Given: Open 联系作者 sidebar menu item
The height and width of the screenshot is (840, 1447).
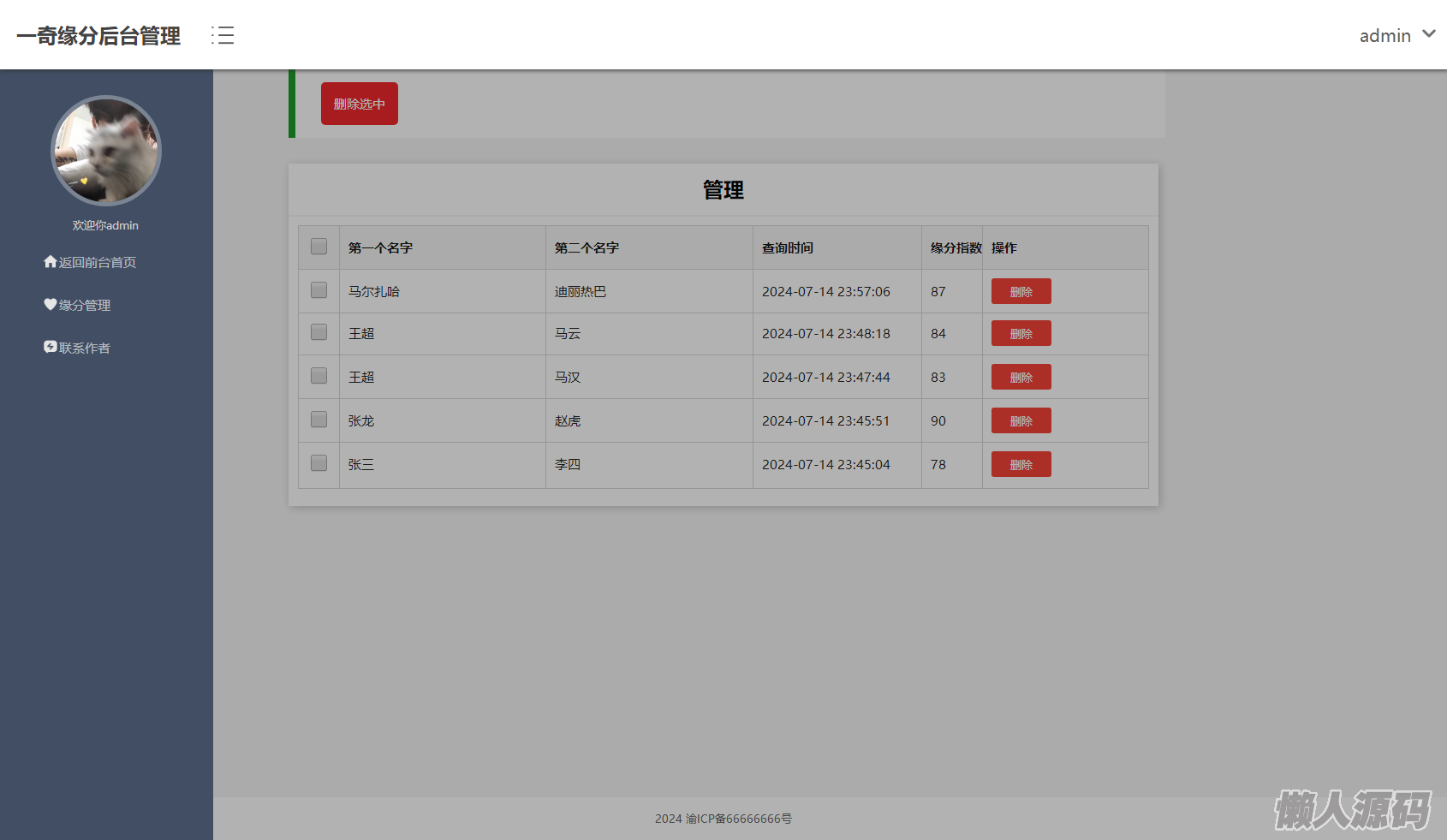Looking at the screenshot, I should [85, 349].
